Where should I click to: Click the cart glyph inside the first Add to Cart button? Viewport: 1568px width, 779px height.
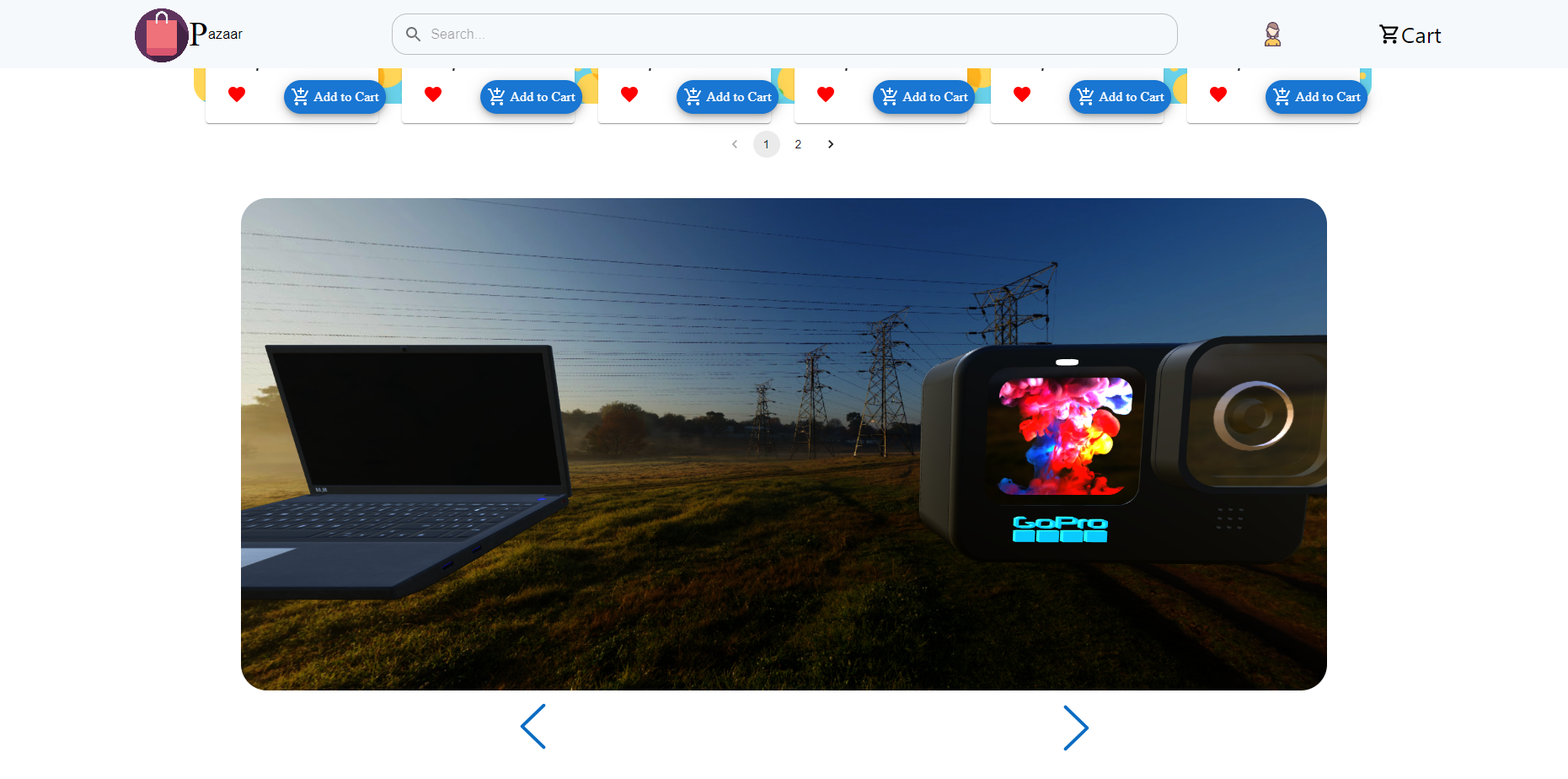click(301, 96)
